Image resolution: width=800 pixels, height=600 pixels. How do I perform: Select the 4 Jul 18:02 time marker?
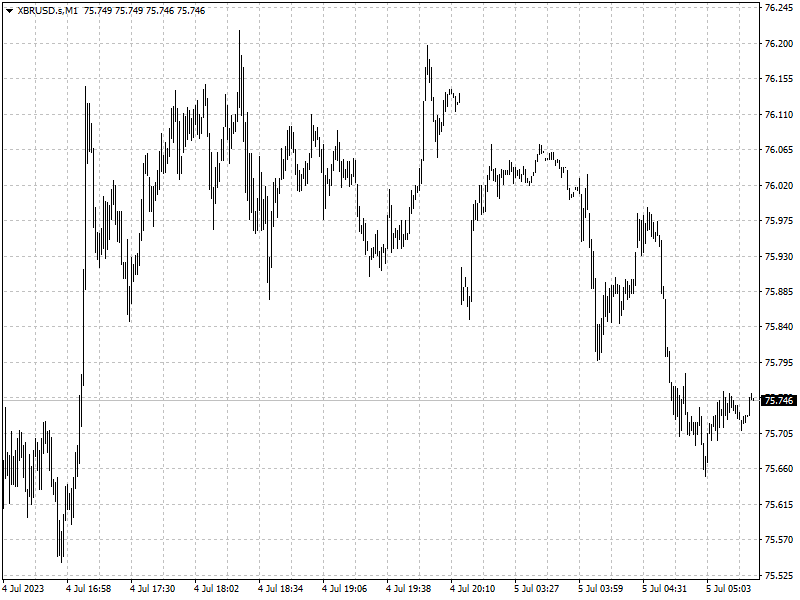point(217,589)
